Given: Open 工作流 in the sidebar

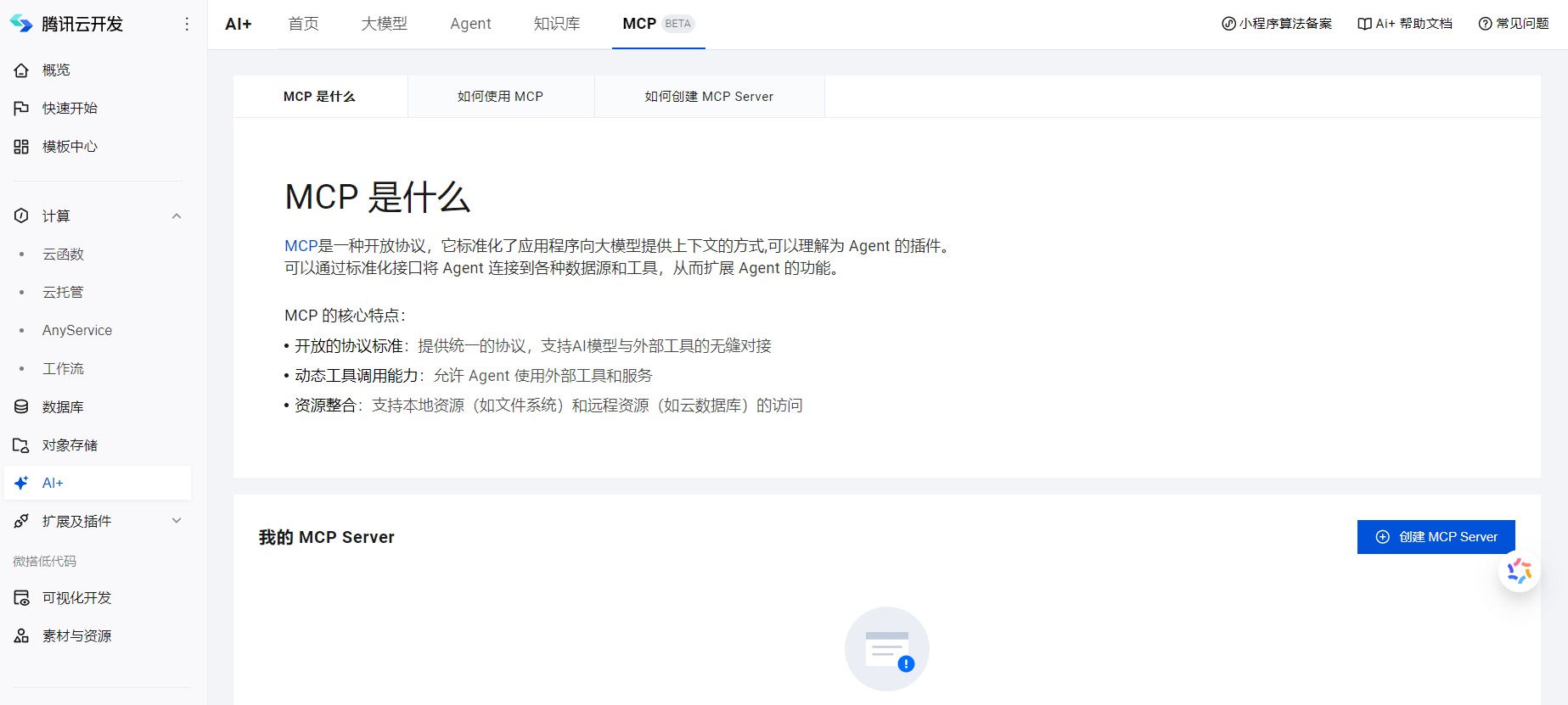Looking at the screenshot, I should tap(63, 369).
